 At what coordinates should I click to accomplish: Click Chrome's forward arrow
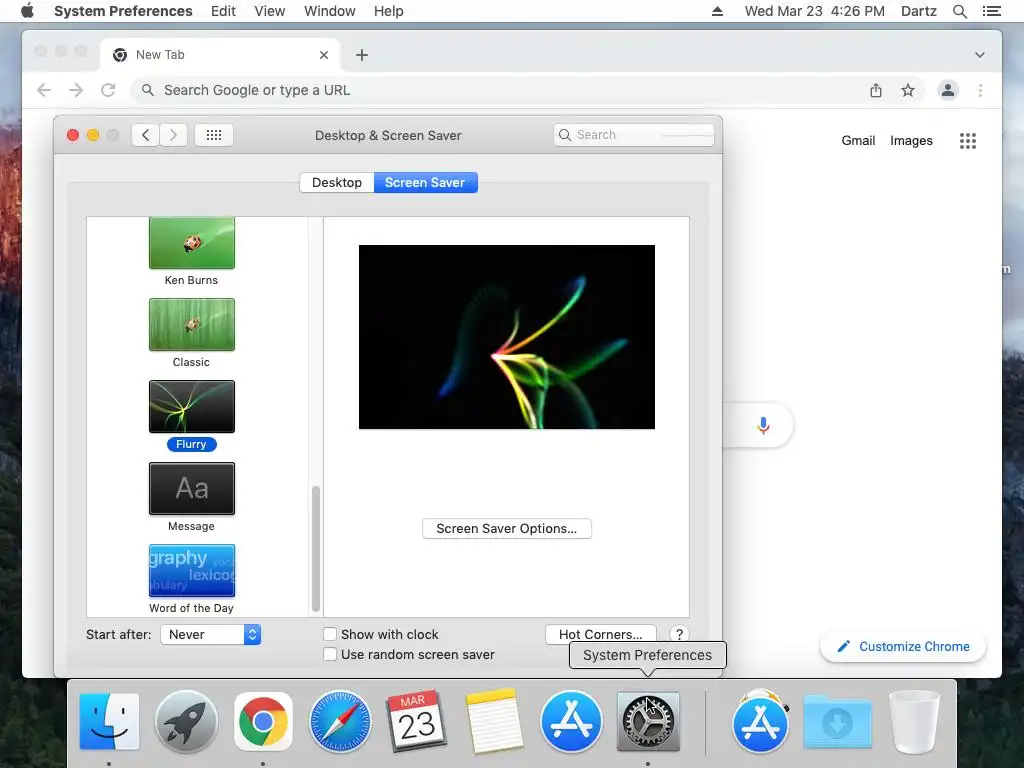[x=76, y=90]
